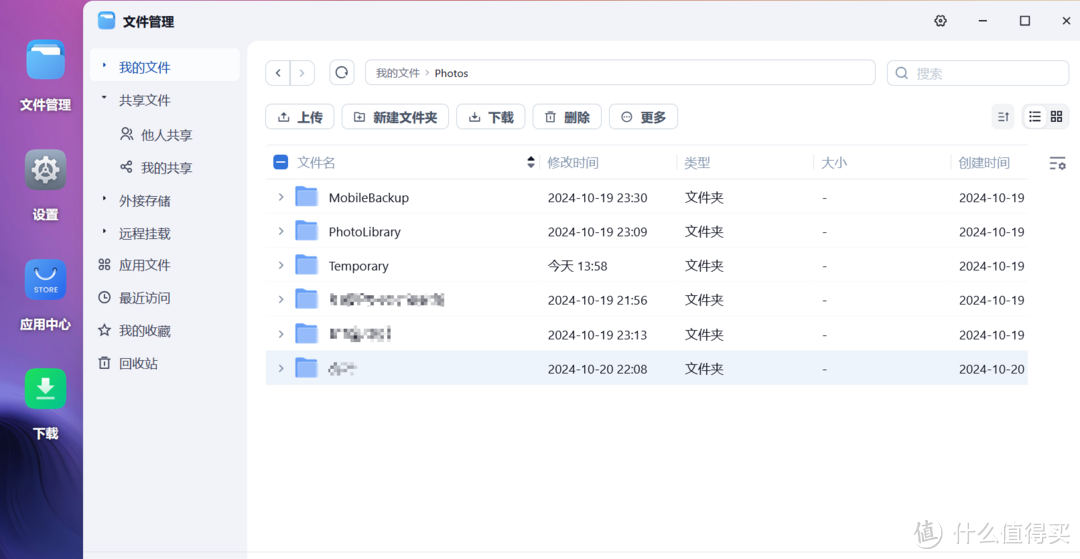Expand the folder modified 2024-10-20 22:08
Image resolution: width=1080 pixels, height=559 pixels.
pos(281,368)
